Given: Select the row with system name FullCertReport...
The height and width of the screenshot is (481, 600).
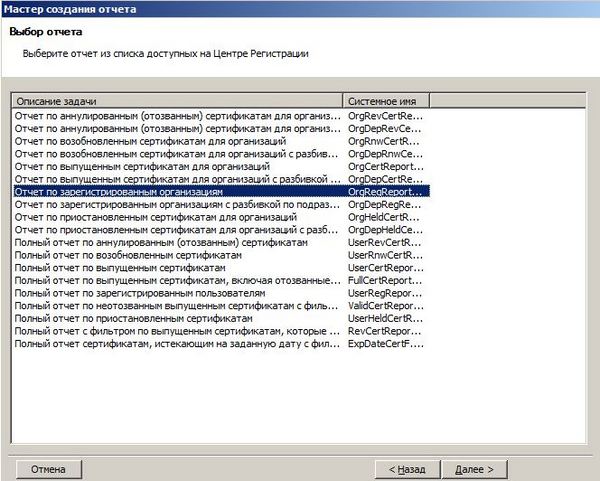Looking at the screenshot, I should click(221, 280).
